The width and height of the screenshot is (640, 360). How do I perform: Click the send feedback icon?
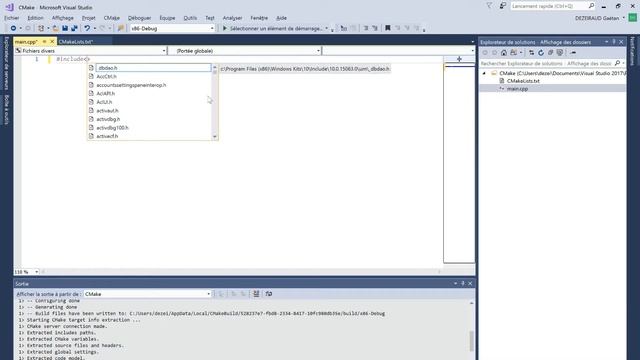(x=503, y=6)
